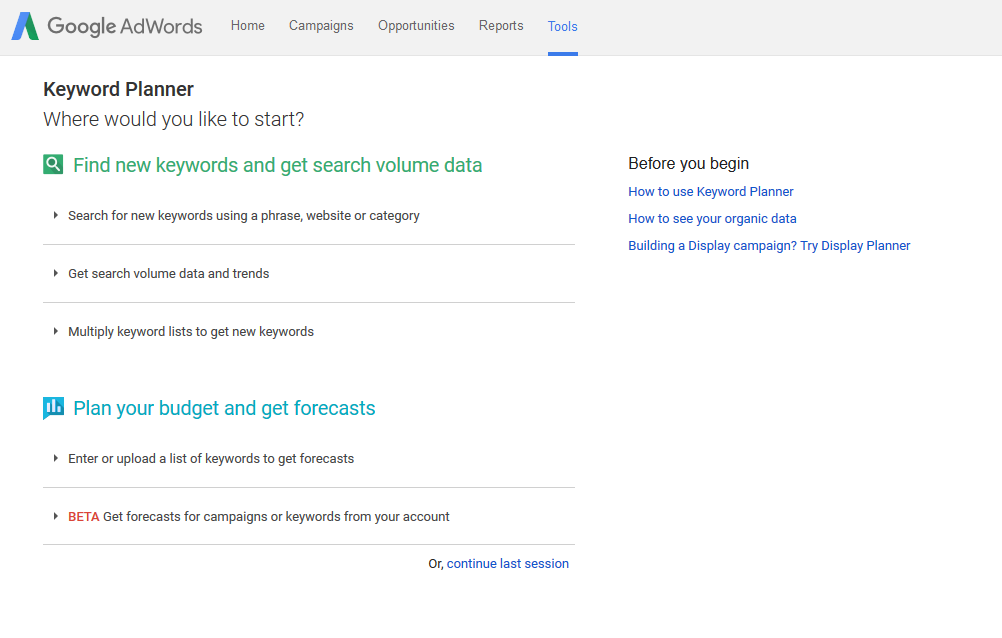1002x638 pixels.
Task: Click 'Plan your budget and get forecasts' heading
Action: (224, 408)
